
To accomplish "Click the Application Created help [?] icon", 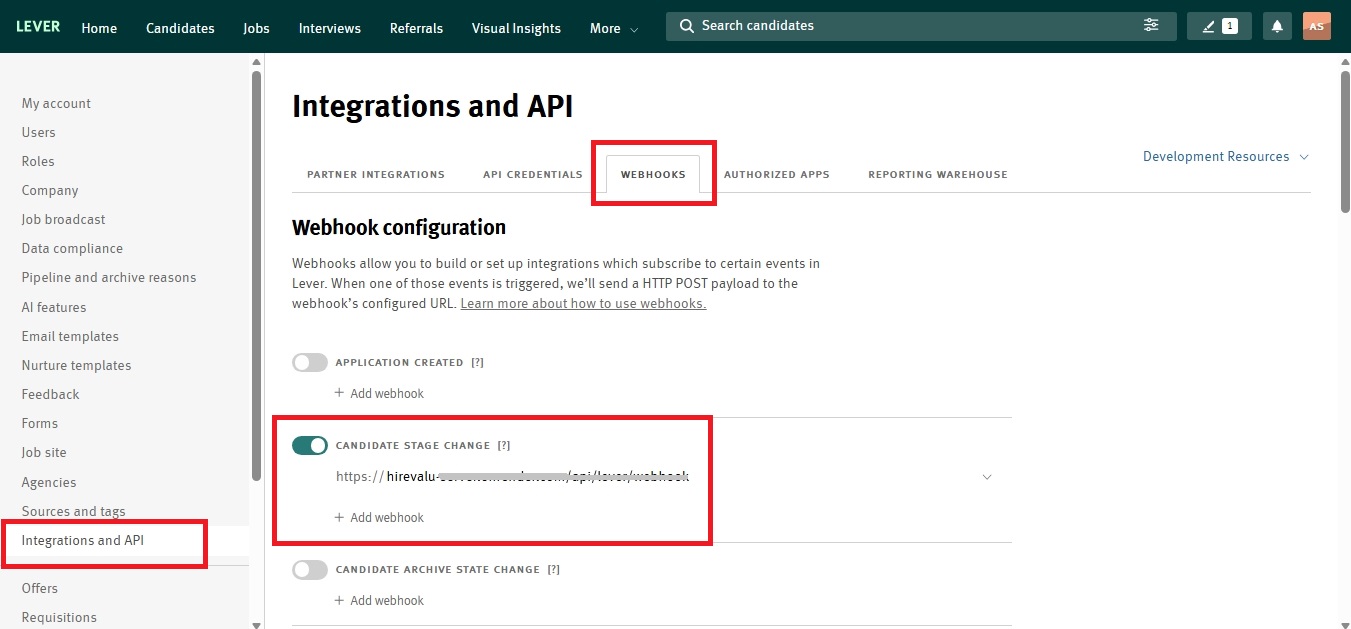I will point(477,362).
